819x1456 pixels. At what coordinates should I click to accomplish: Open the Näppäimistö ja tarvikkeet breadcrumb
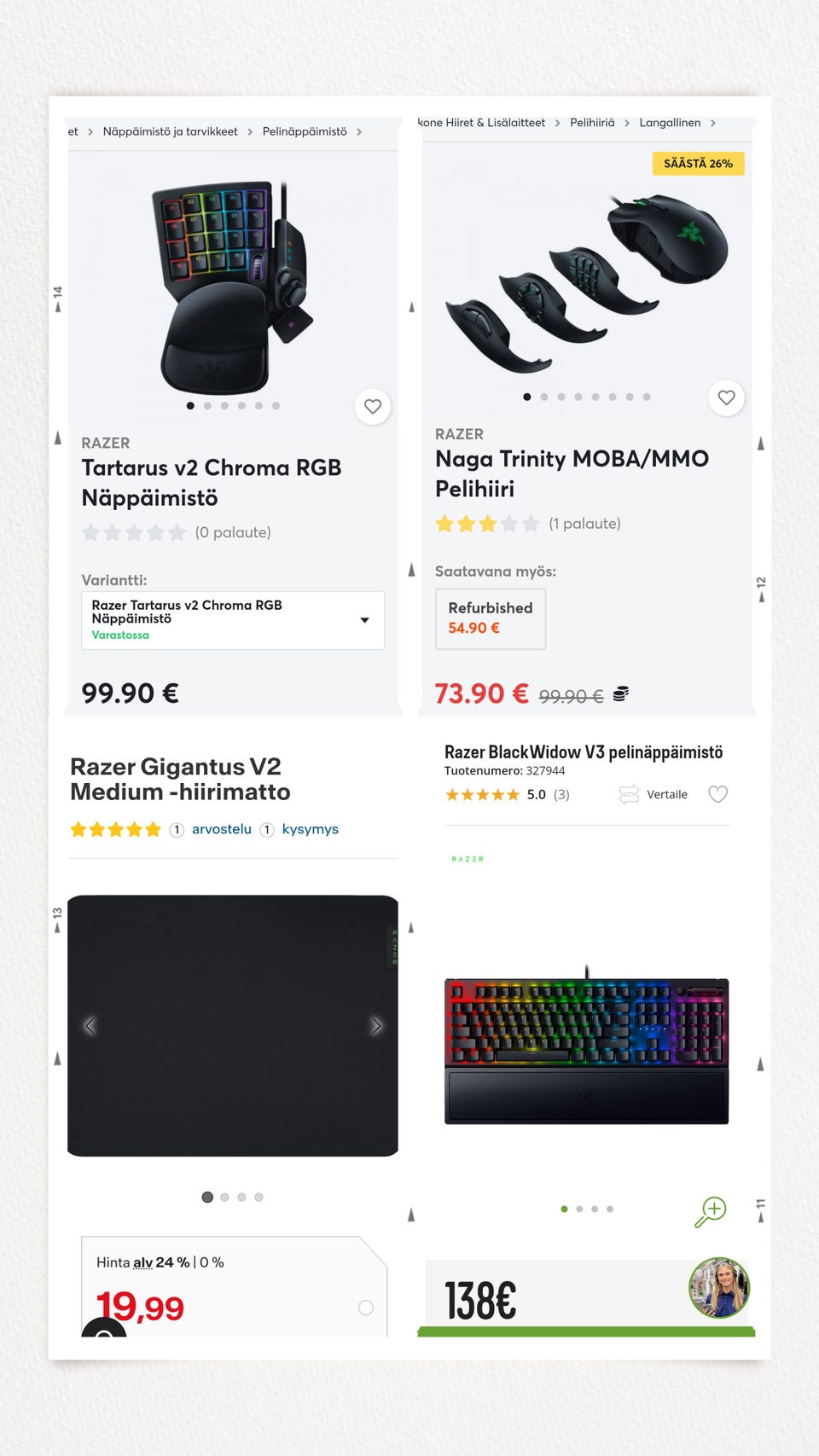(170, 131)
